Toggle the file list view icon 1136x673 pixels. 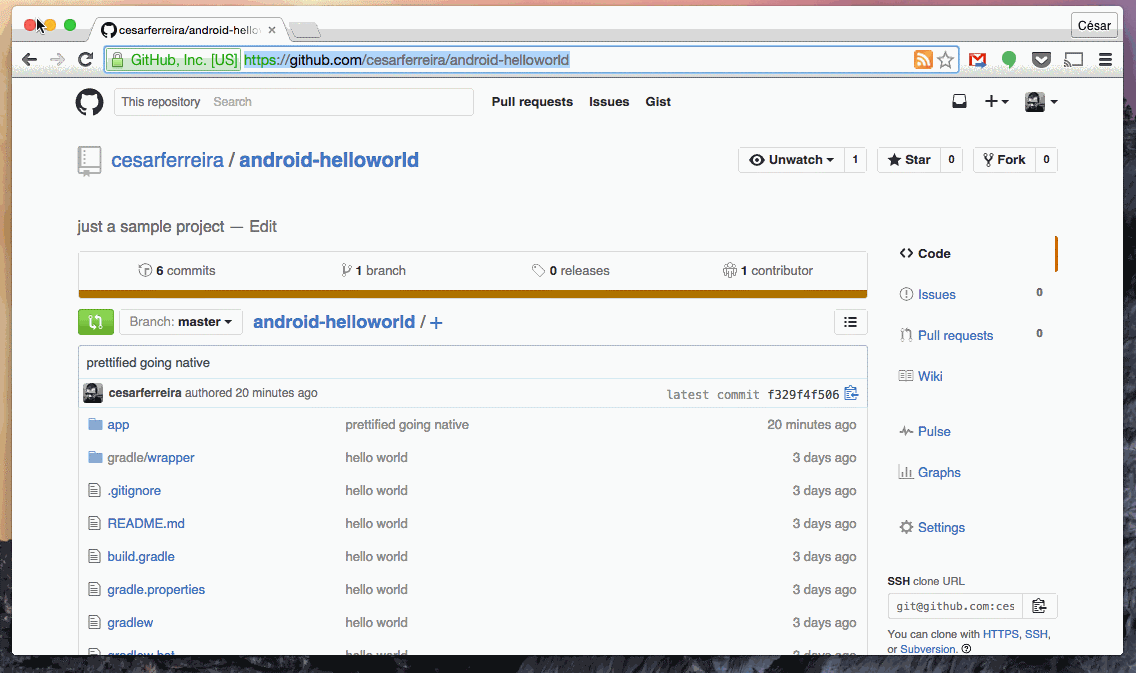click(851, 322)
